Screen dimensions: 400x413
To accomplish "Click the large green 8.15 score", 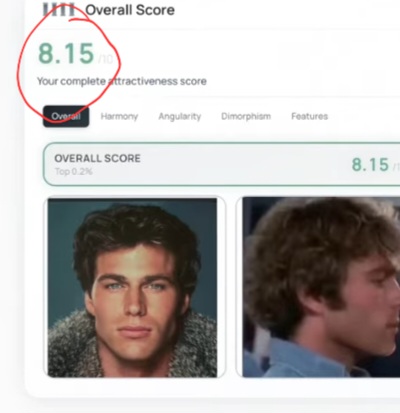I will 66,53.
